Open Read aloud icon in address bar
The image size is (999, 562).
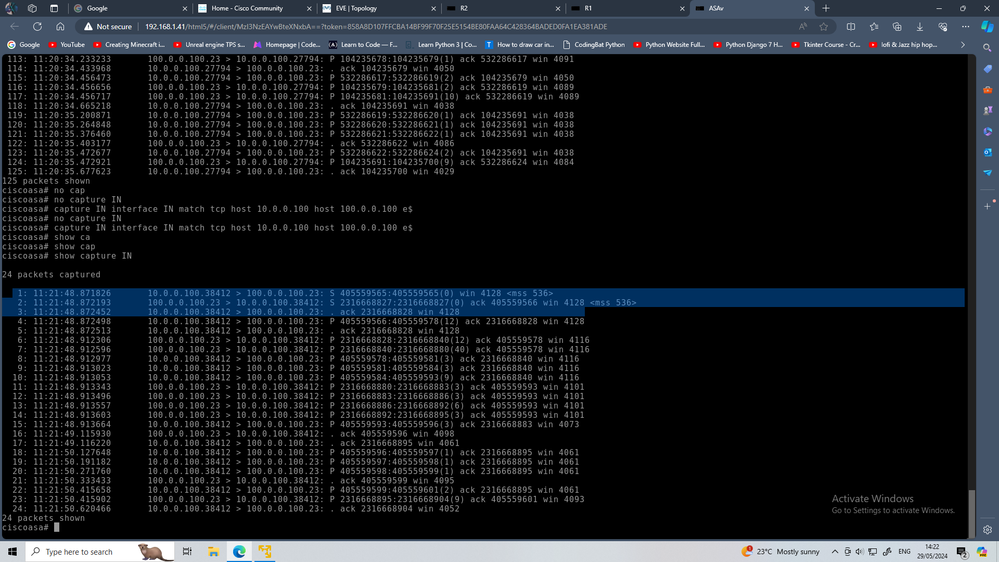(x=803, y=27)
